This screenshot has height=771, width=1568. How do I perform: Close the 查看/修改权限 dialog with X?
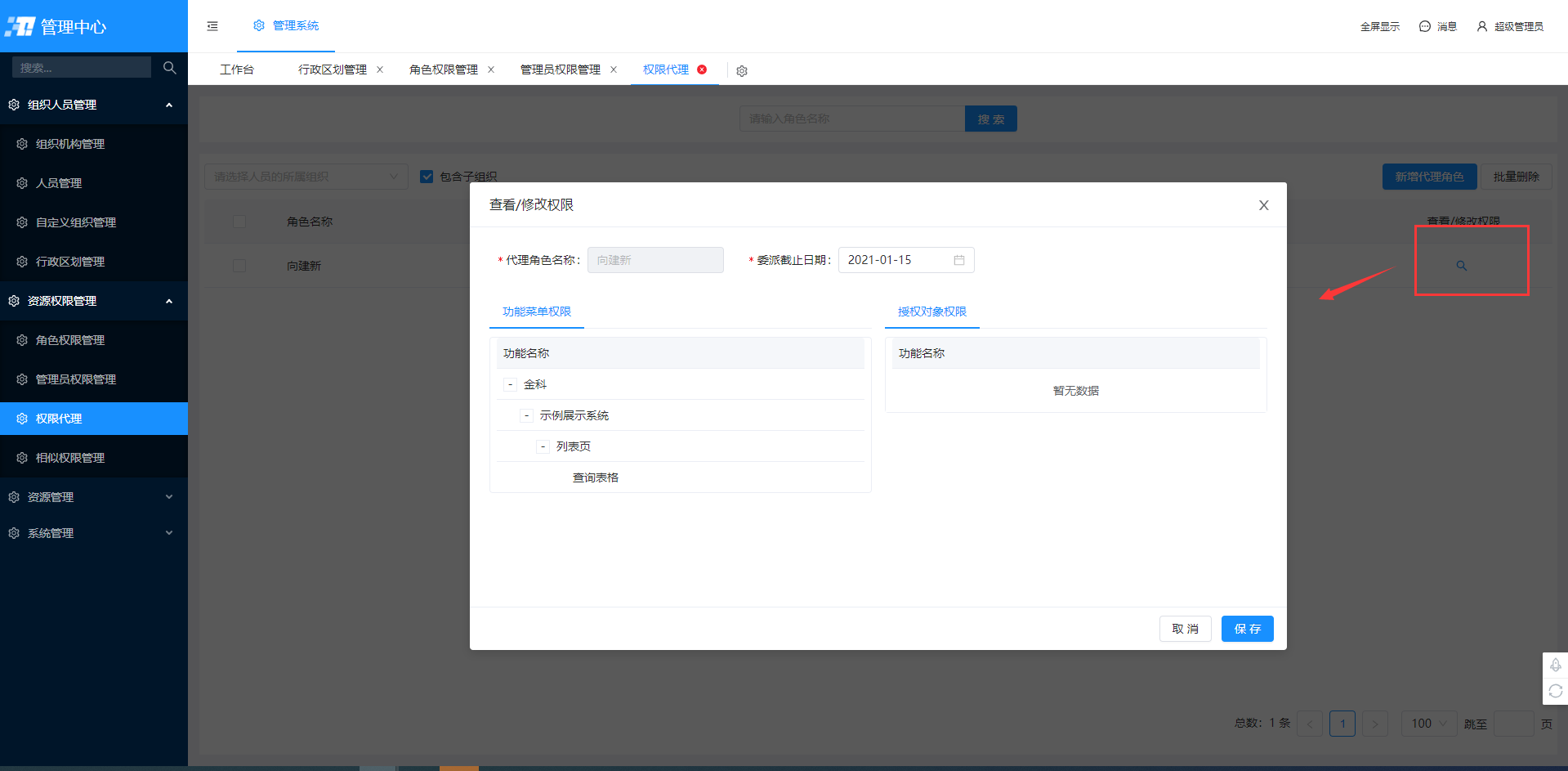point(1264,205)
